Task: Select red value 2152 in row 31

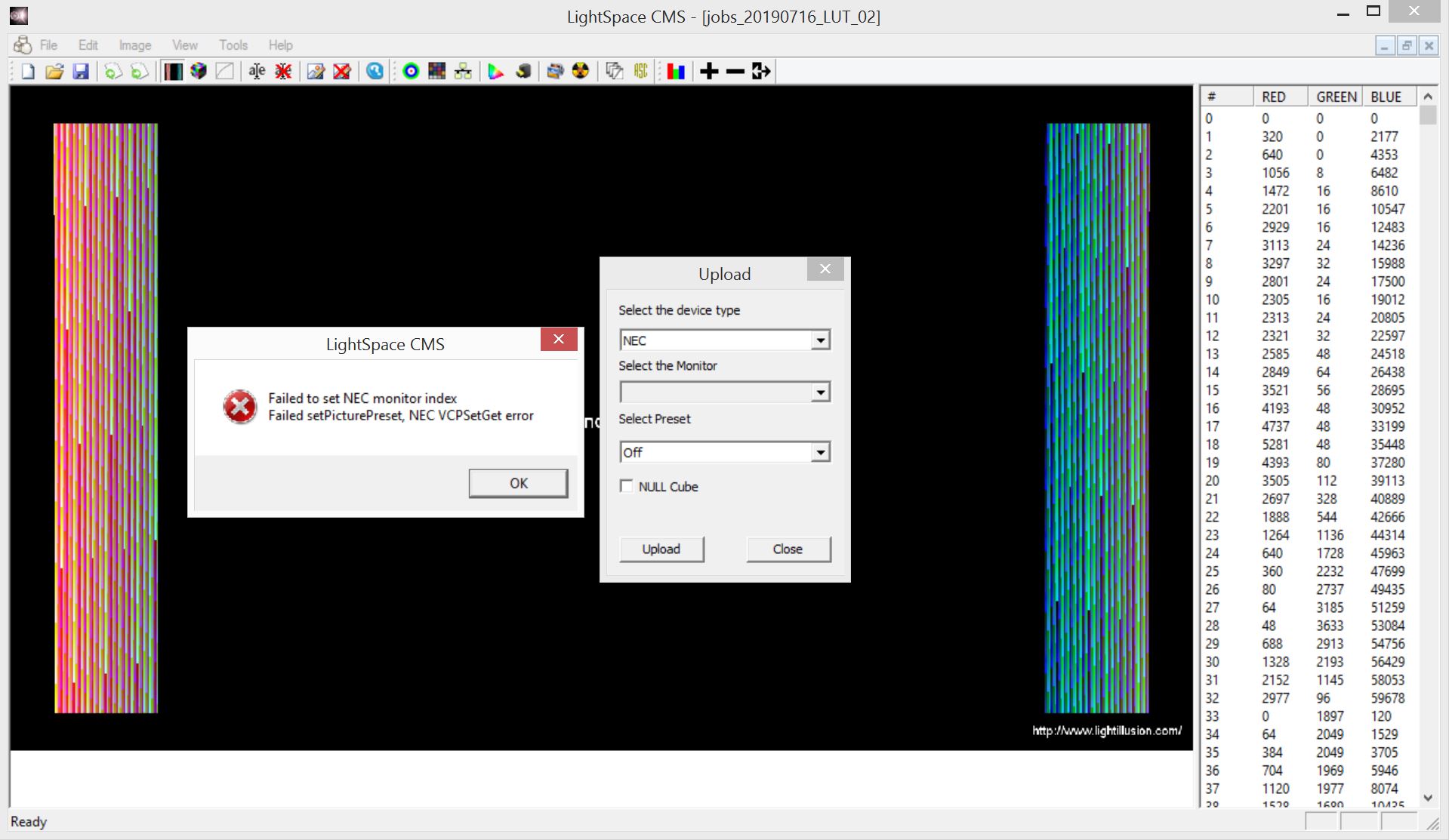Action: pyautogui.click(x=1275, y=680)
